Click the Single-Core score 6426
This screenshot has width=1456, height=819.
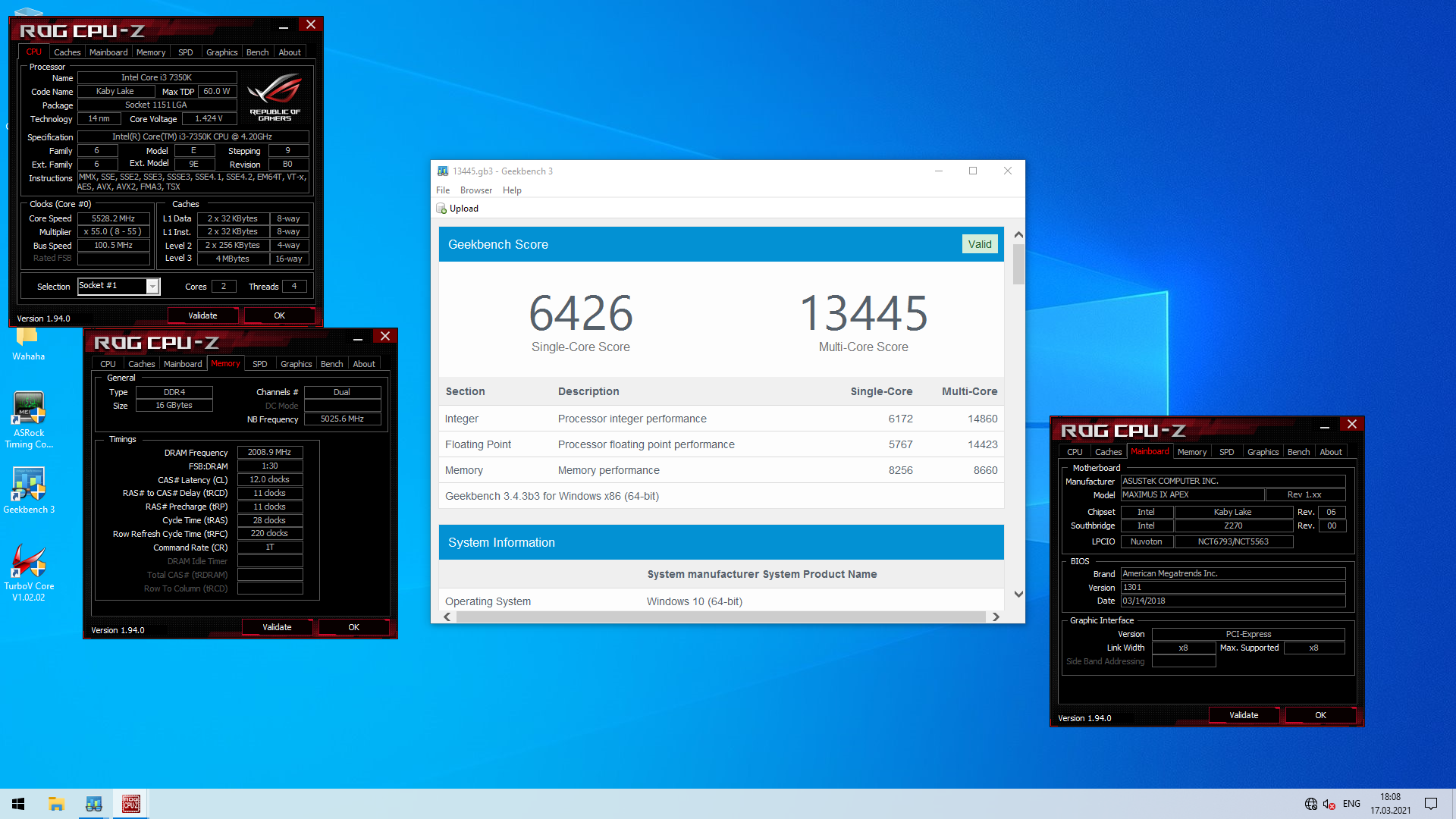tap(581, 313)
